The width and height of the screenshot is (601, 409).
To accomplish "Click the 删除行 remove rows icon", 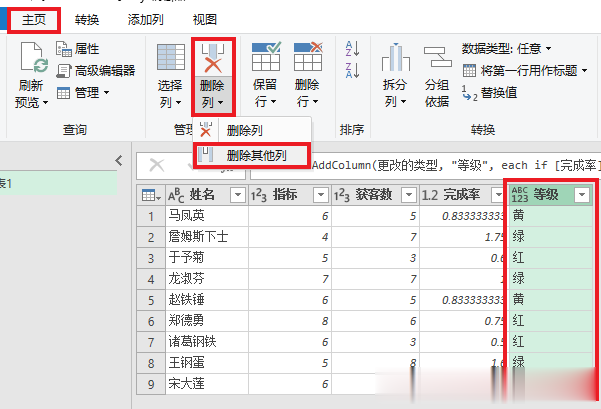I will coord(308,57).
